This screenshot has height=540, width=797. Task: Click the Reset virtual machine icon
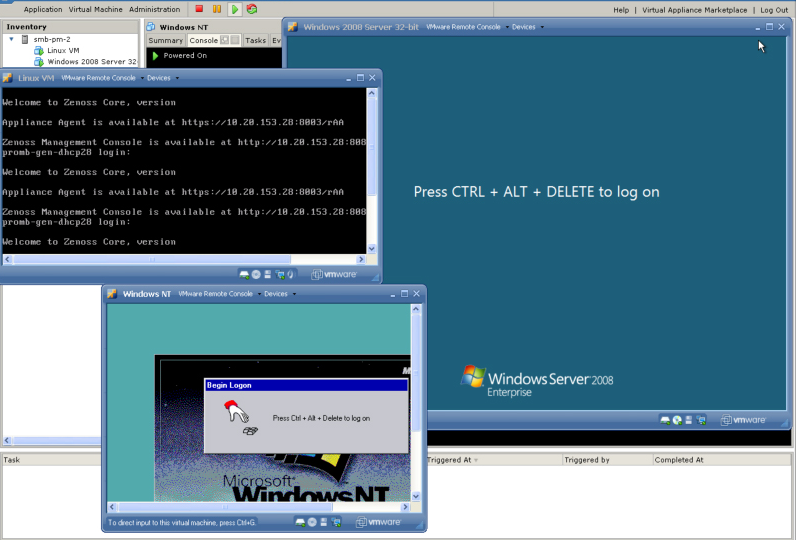pos(252,9)
